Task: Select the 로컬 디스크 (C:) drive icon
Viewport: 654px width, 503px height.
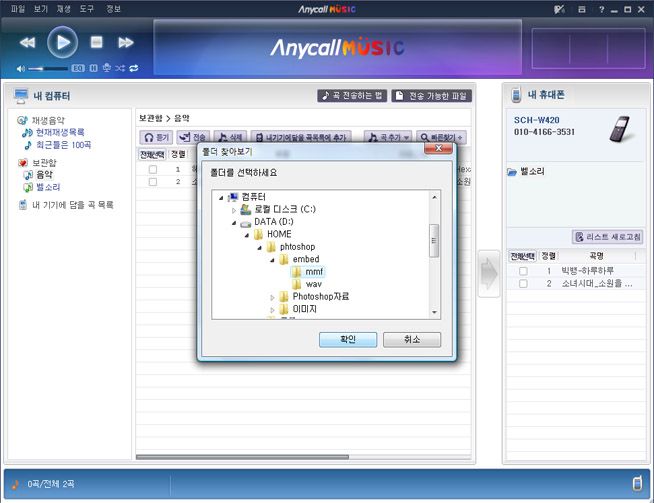Action: pyautogui.click(x=246, y=209)
